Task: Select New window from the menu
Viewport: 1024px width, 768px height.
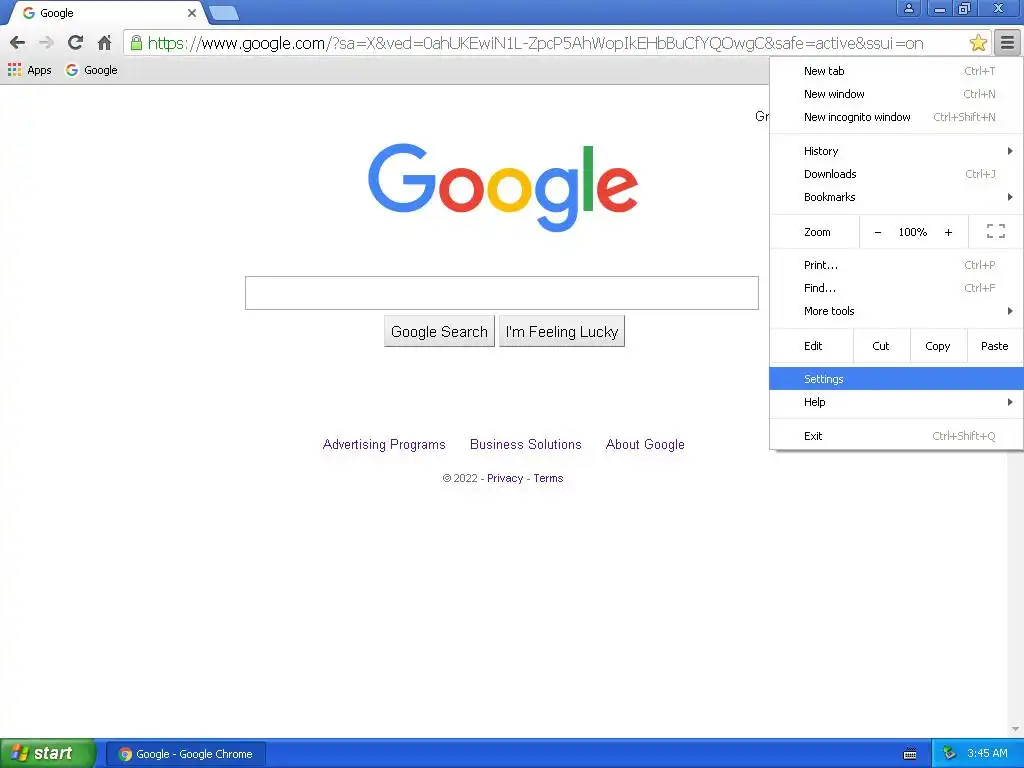Action: (x=896, y=94)
